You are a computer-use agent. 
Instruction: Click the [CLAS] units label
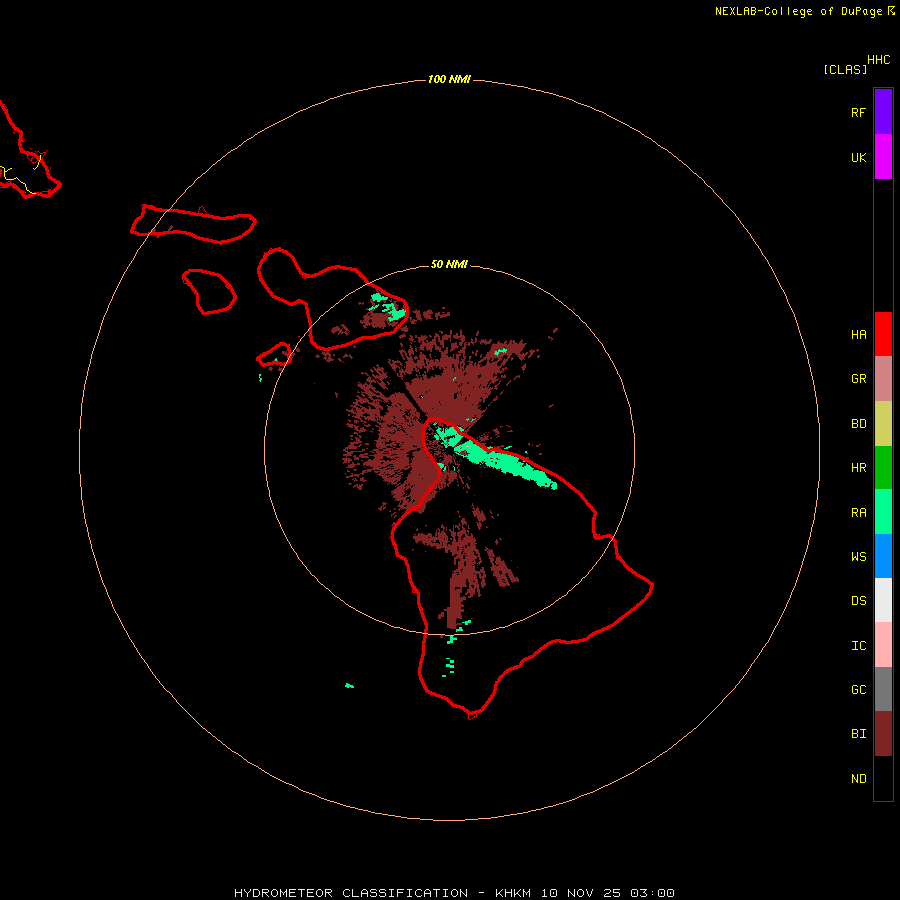[845, 69]
